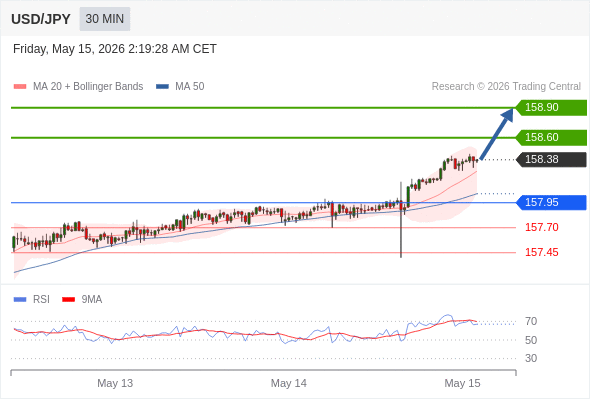Click the RSI 30 level label
Screen dimensions: 590x400
pyautogui.click(x=531, y=358)
